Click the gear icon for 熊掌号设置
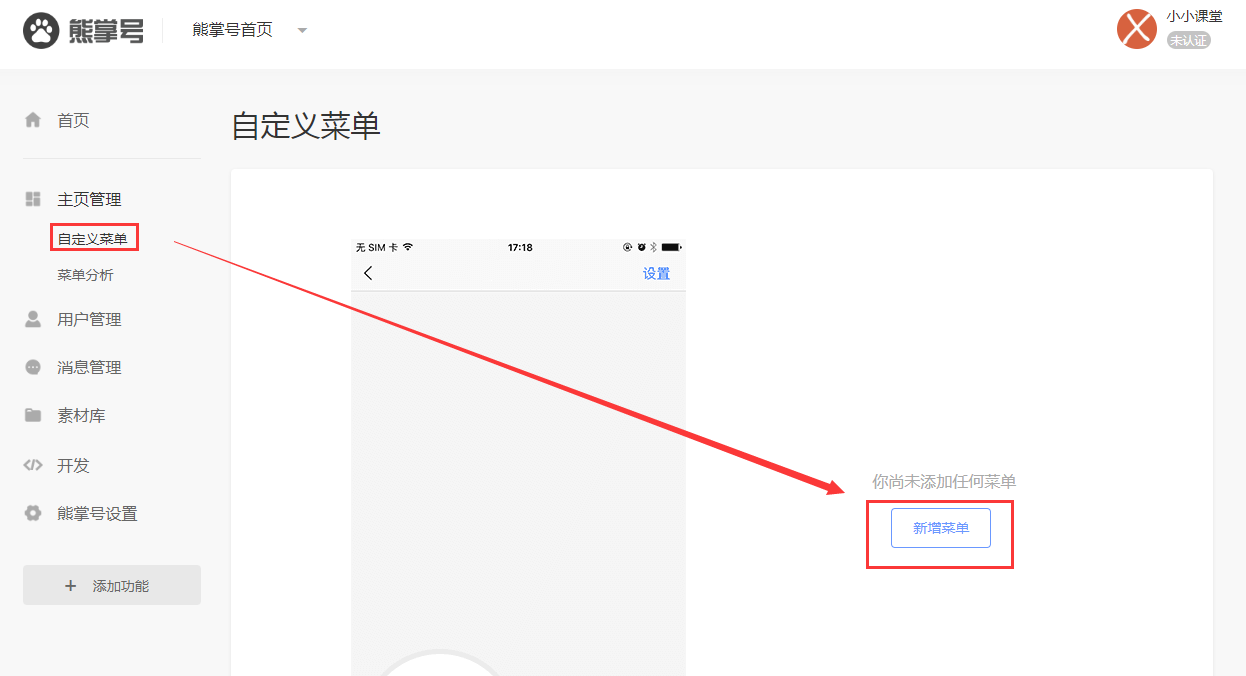 (x=33, y=513)
